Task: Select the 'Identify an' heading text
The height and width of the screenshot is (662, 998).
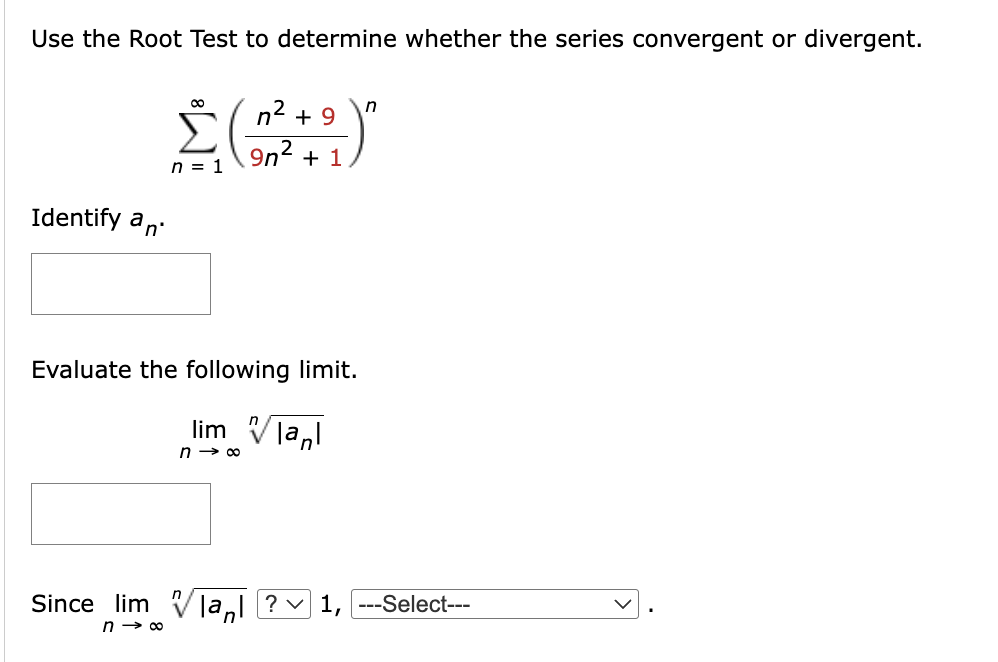Action: [x=95, y=219]
